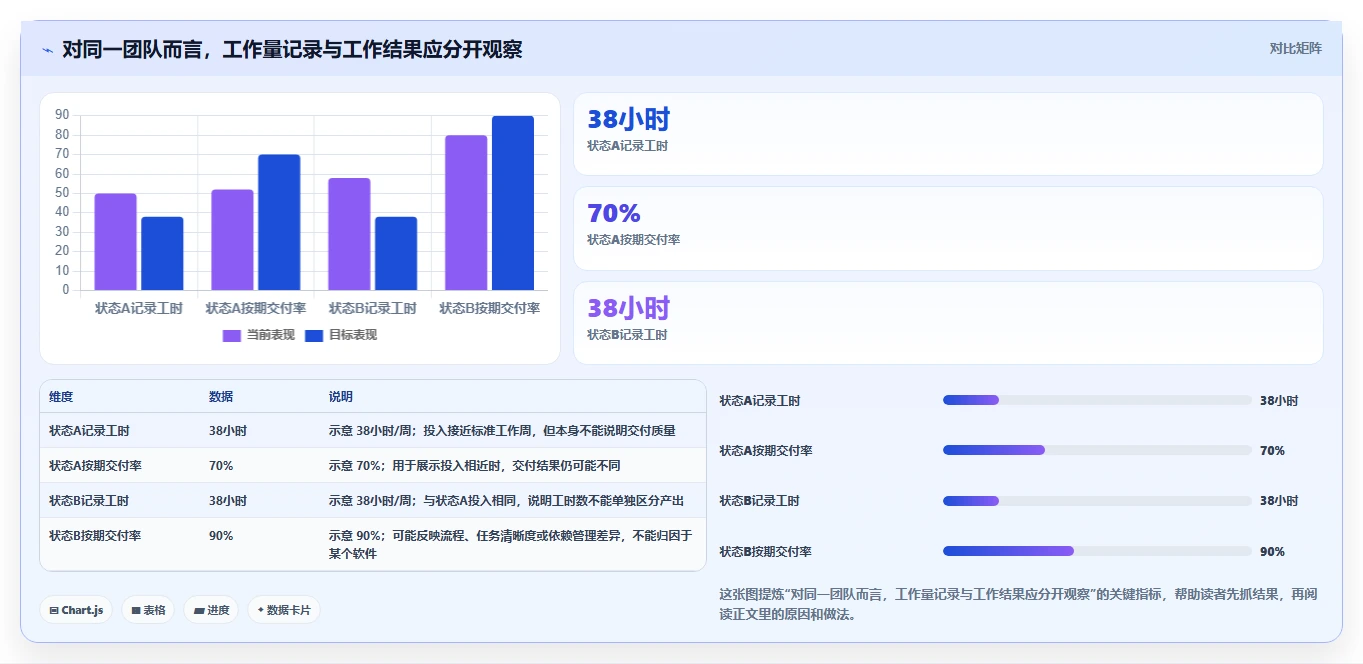Click the Chart.js chip
The height and width of the screenshot is (664, 1363).
76,610
